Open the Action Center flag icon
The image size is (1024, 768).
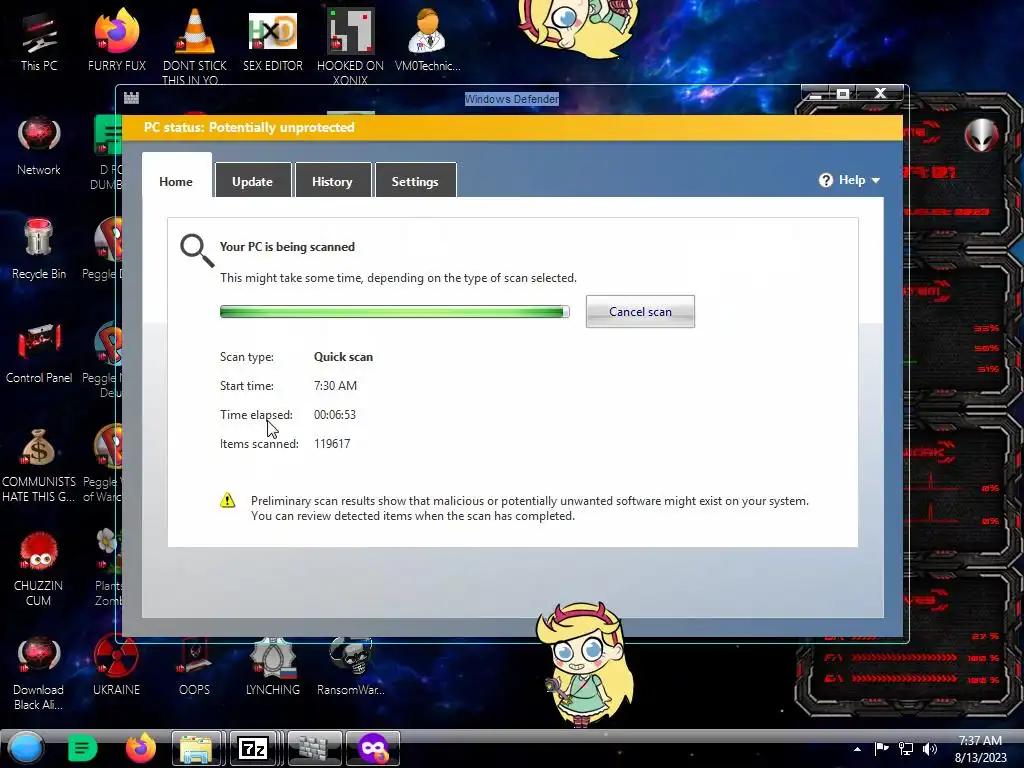tap(882, 748)
